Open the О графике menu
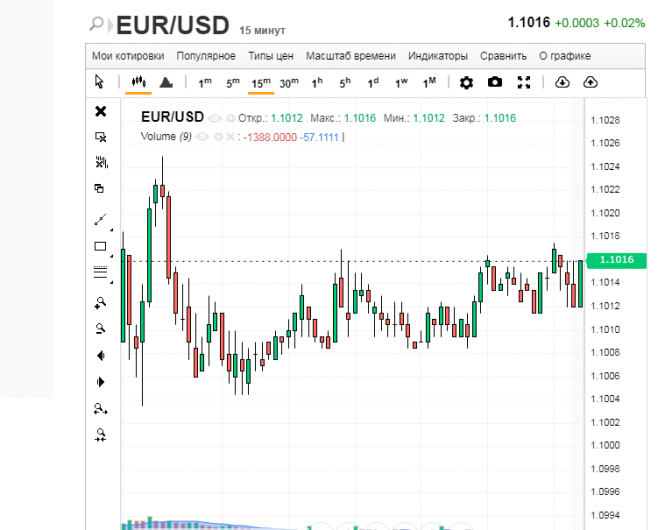665x530 pixels. pyautogui.click(x=565, y=56)
